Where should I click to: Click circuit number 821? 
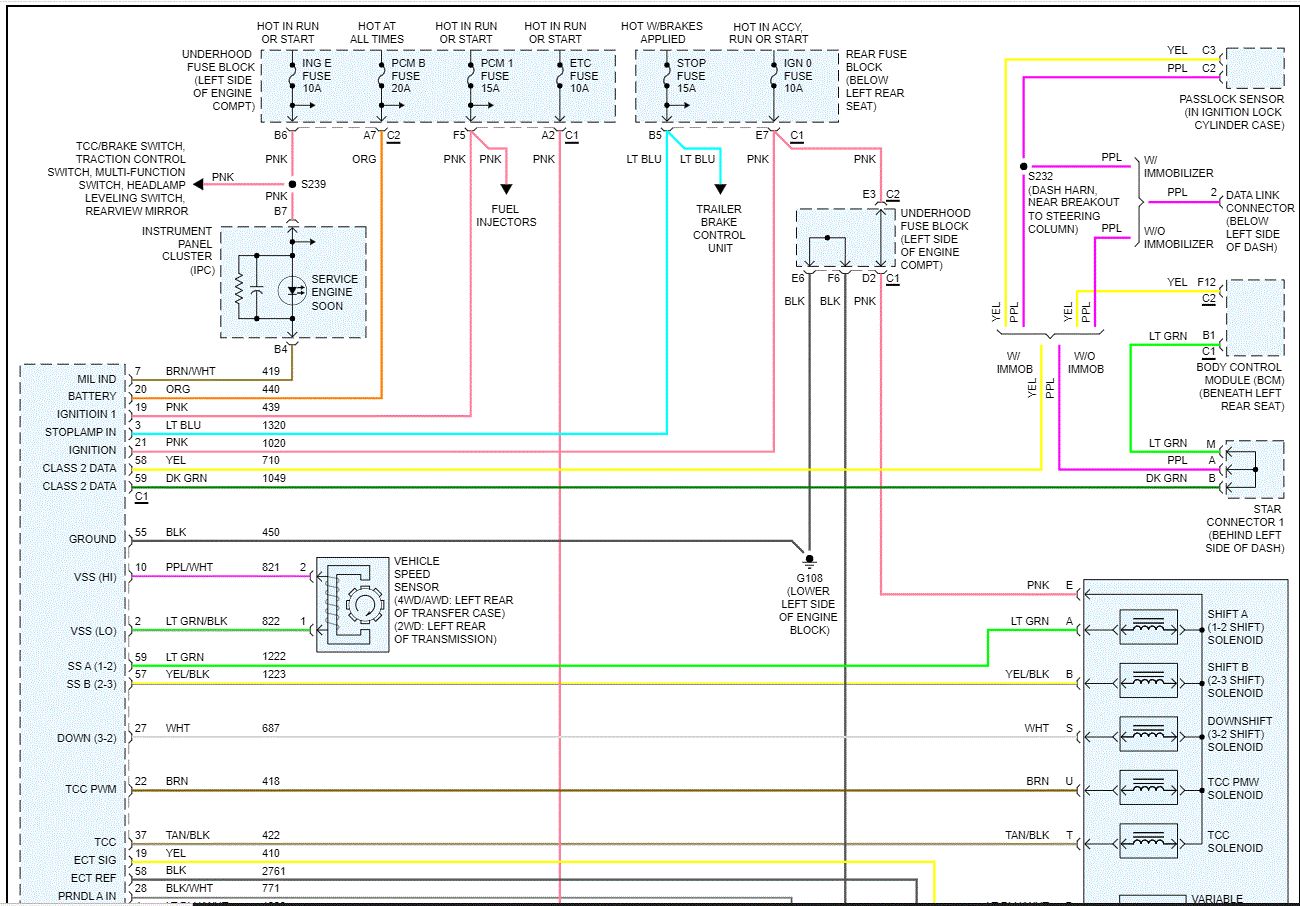click(x=271, y=568)
